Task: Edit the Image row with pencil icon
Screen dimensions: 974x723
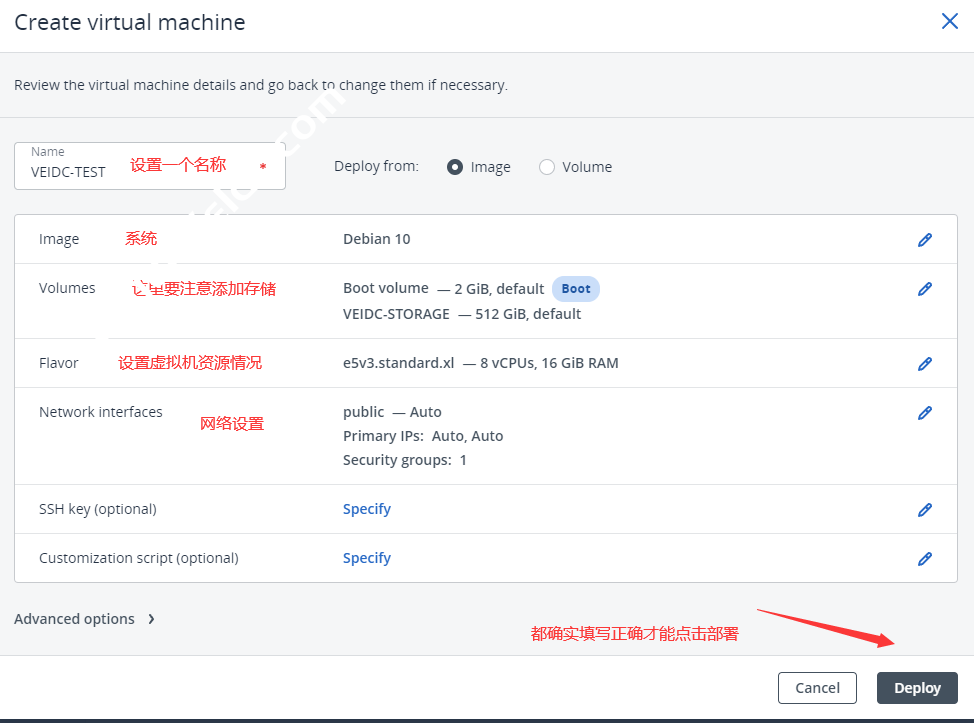Action: click(x=925, y=240)
